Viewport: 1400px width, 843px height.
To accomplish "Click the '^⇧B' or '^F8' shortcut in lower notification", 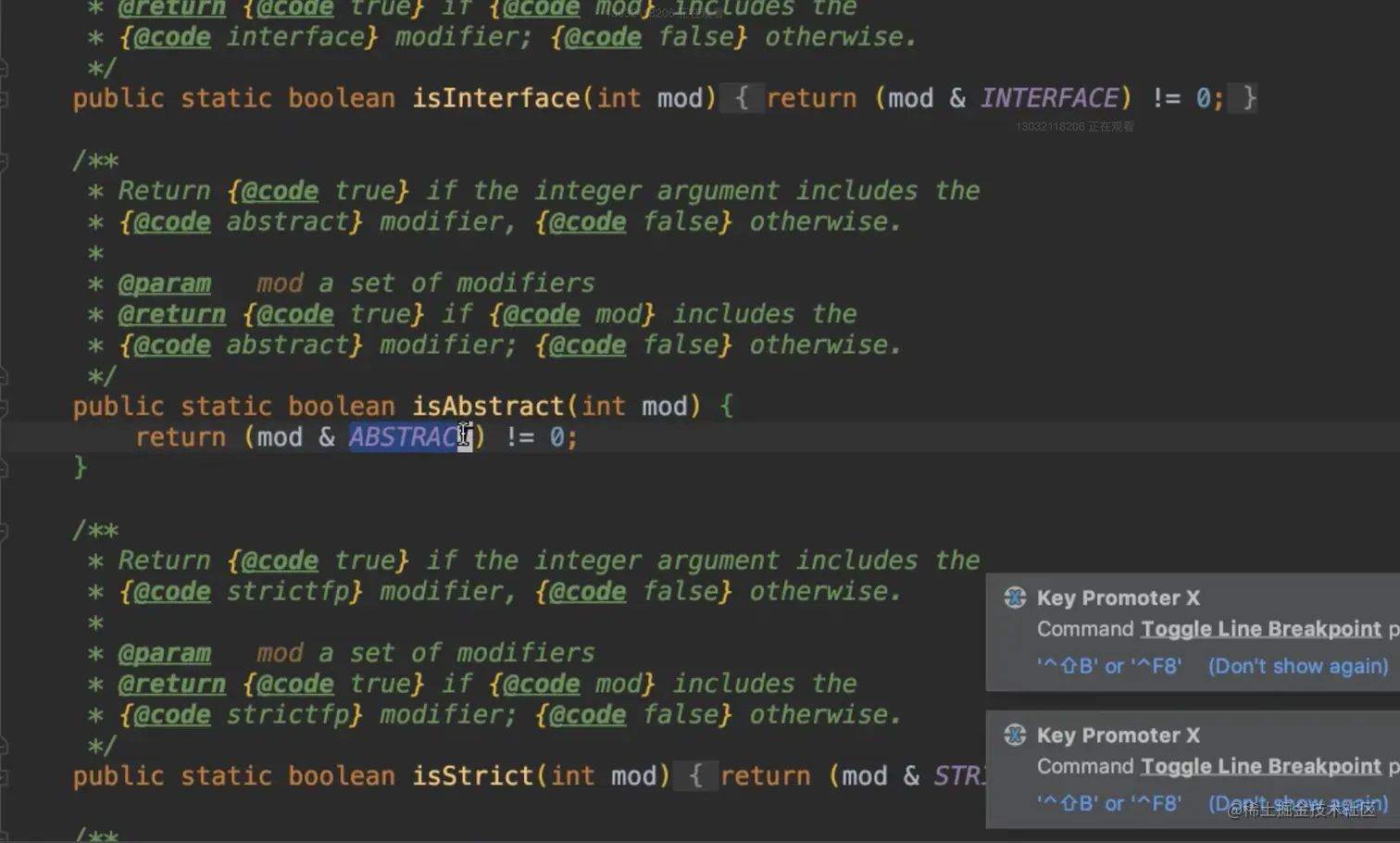I will tap(1109, 803).
